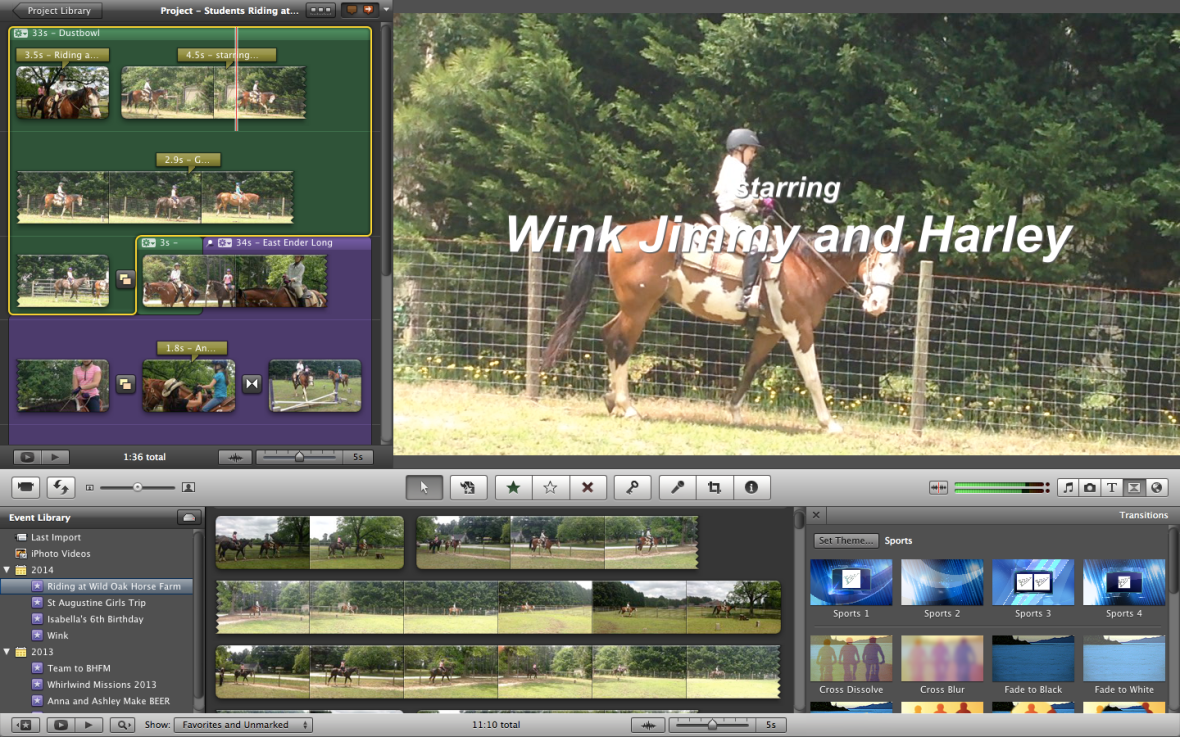
Task: Open the Keyword tool
Action: [x=631, y=487]
